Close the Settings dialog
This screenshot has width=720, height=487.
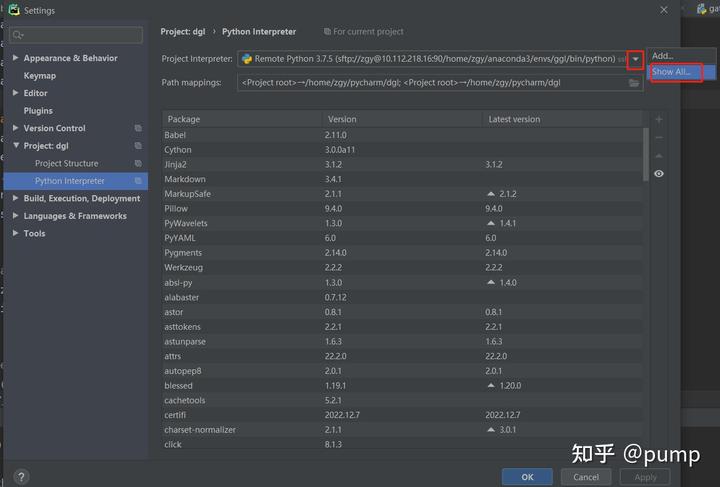point(664,10)
